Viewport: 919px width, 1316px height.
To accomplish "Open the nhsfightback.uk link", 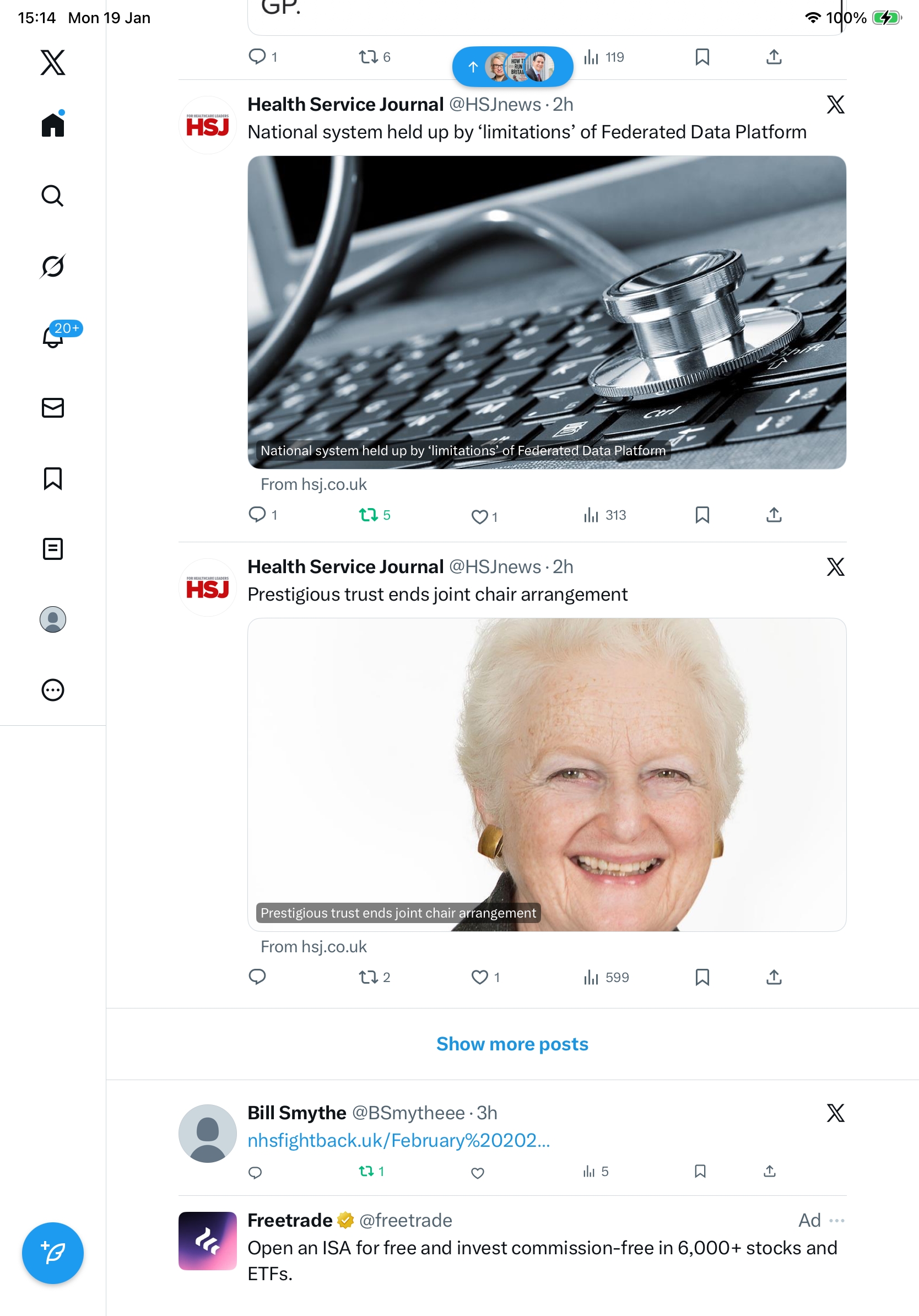I will coord(399,1140).
